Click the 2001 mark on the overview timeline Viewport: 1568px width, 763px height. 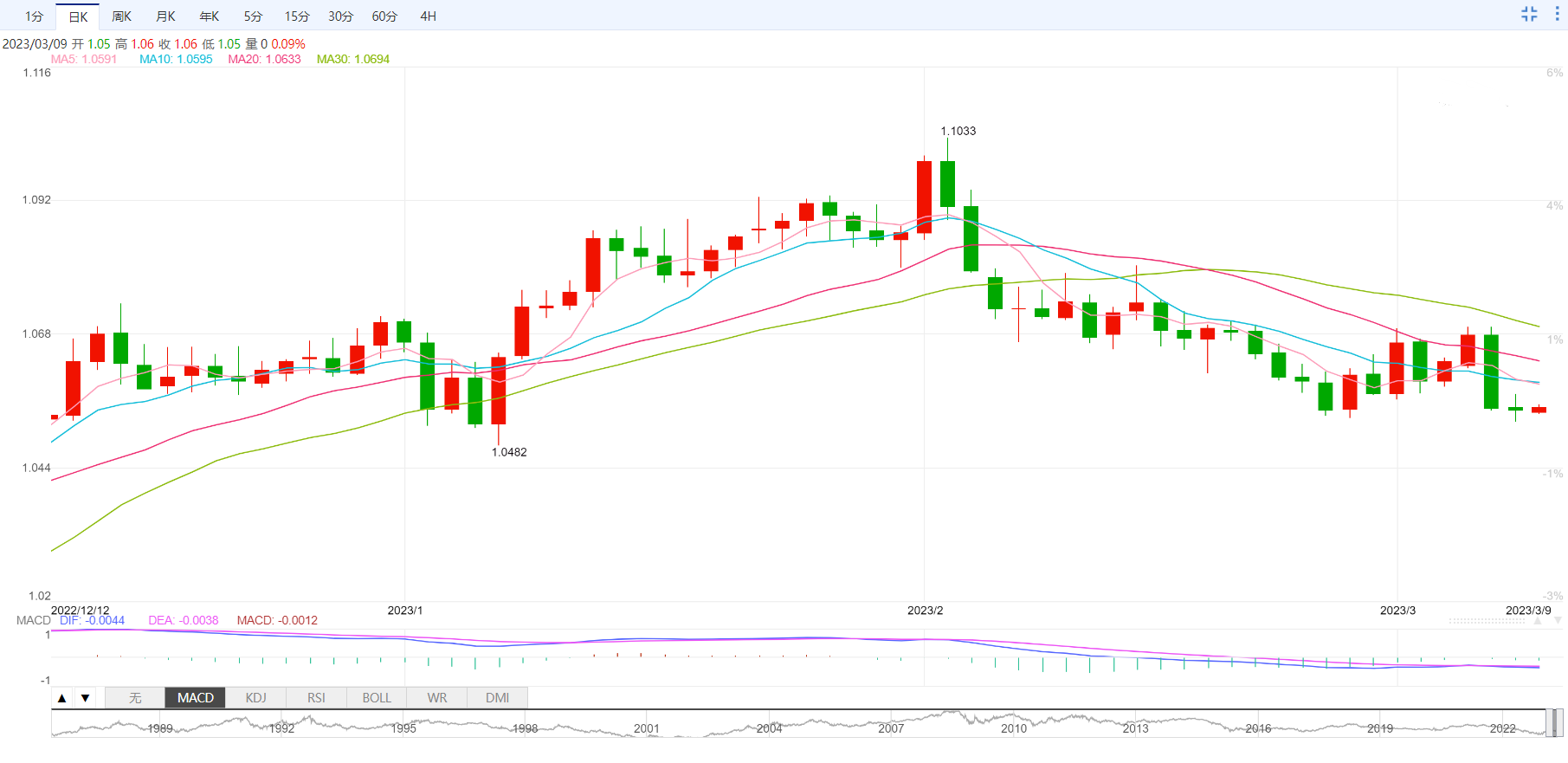click(647, 728)
